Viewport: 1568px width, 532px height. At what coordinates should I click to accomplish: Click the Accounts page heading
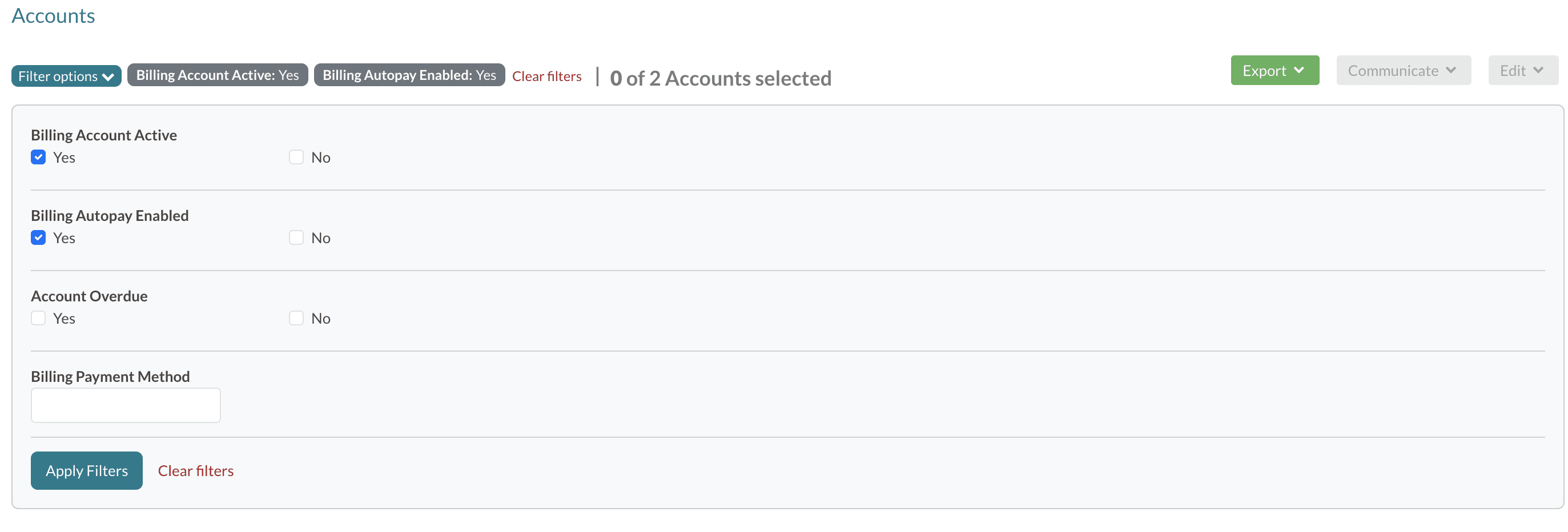coord(54,16)
